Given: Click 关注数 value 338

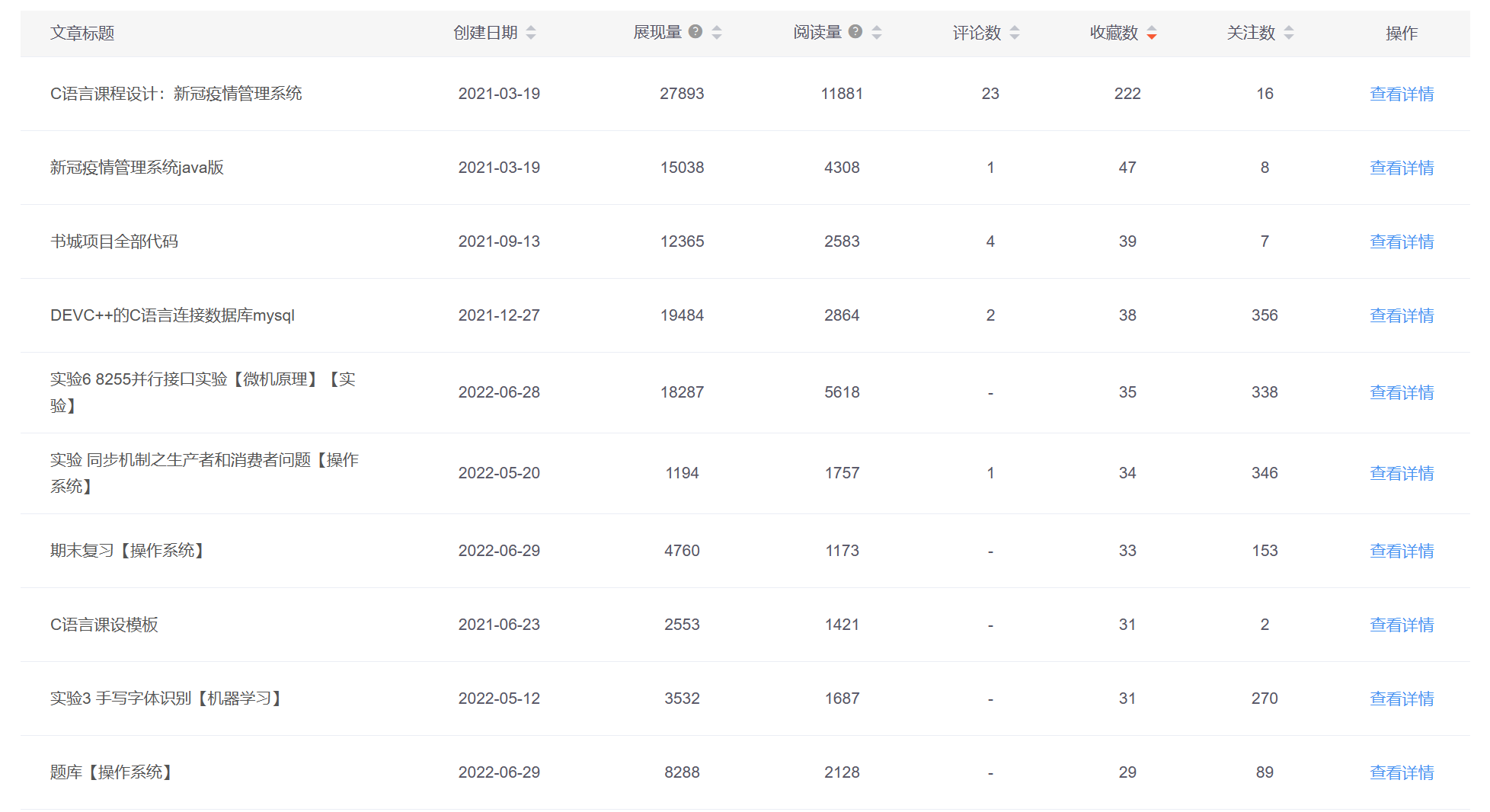Looking at the screenshot, I should tap(1265, 392).
